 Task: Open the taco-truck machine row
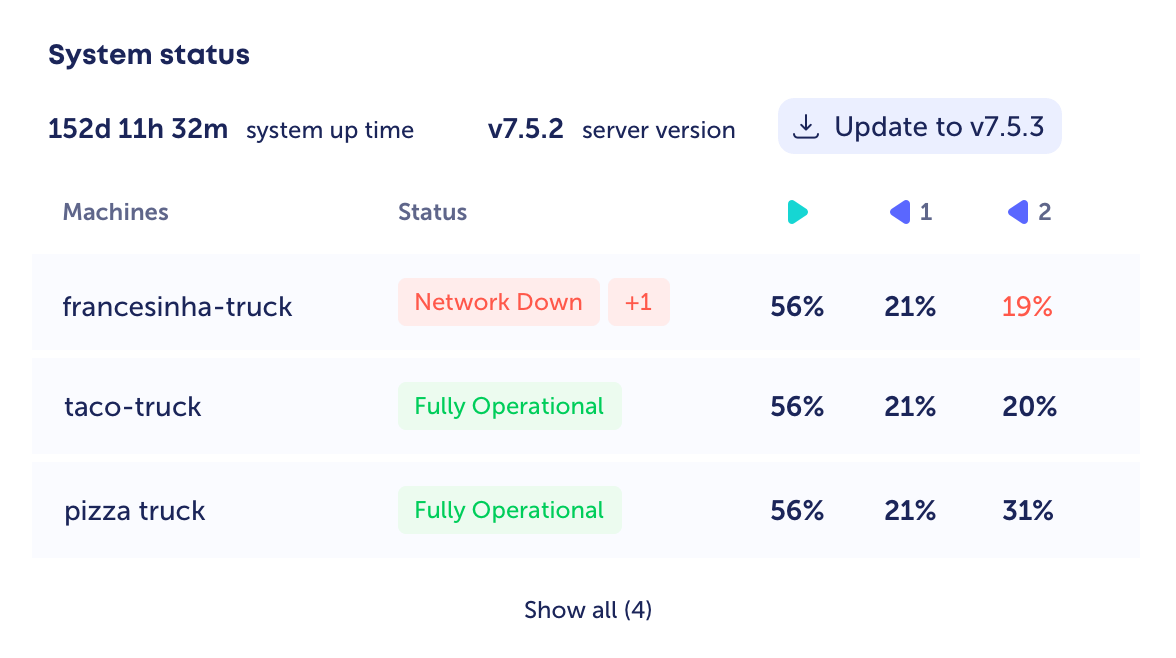point(133,407)
